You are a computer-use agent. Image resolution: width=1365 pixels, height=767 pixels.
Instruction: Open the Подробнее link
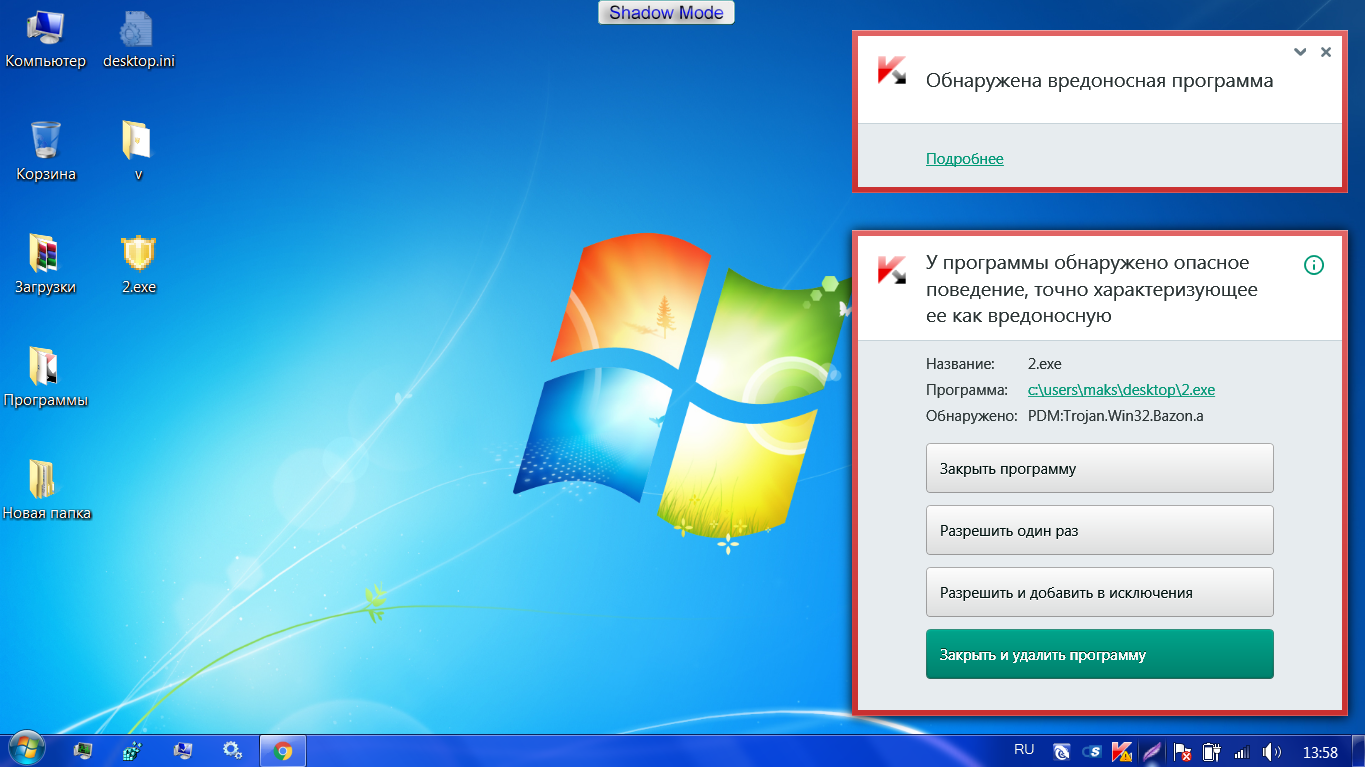tap(965, 159)
